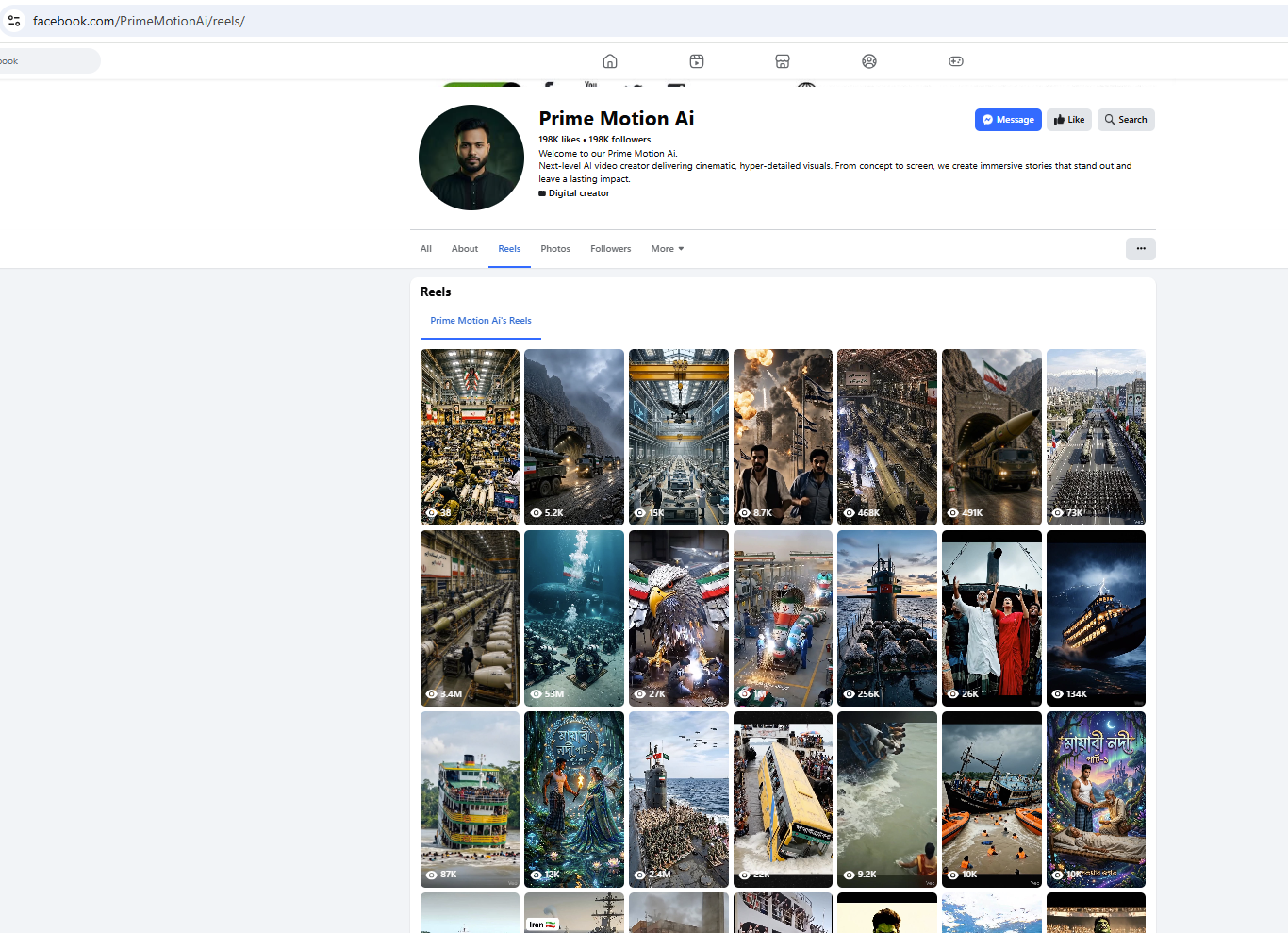This screenshot has width=1288, height=933.
Task: Open the fantasy couple reel with 12K views
Action: pyautogui.click(x=574, y=799)
